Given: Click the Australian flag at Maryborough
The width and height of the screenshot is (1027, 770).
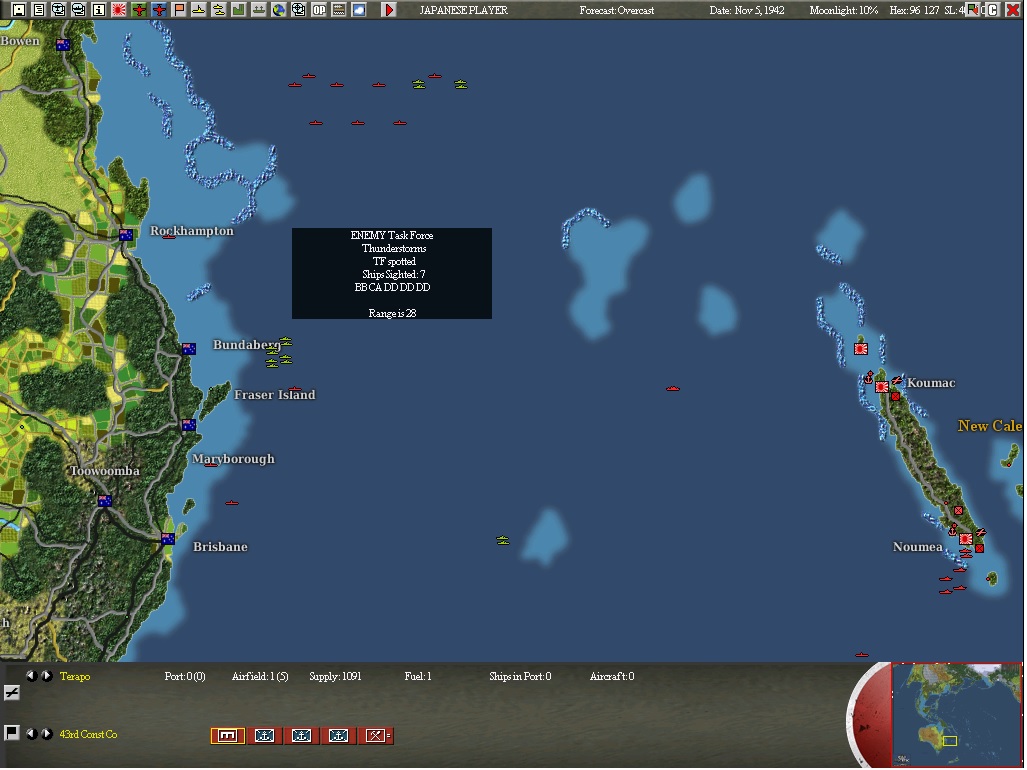Looking at the screenshot, I should 189,425.
